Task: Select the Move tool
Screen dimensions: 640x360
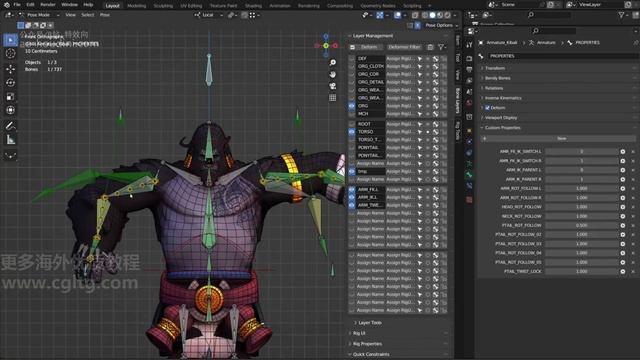Action: 11,69
